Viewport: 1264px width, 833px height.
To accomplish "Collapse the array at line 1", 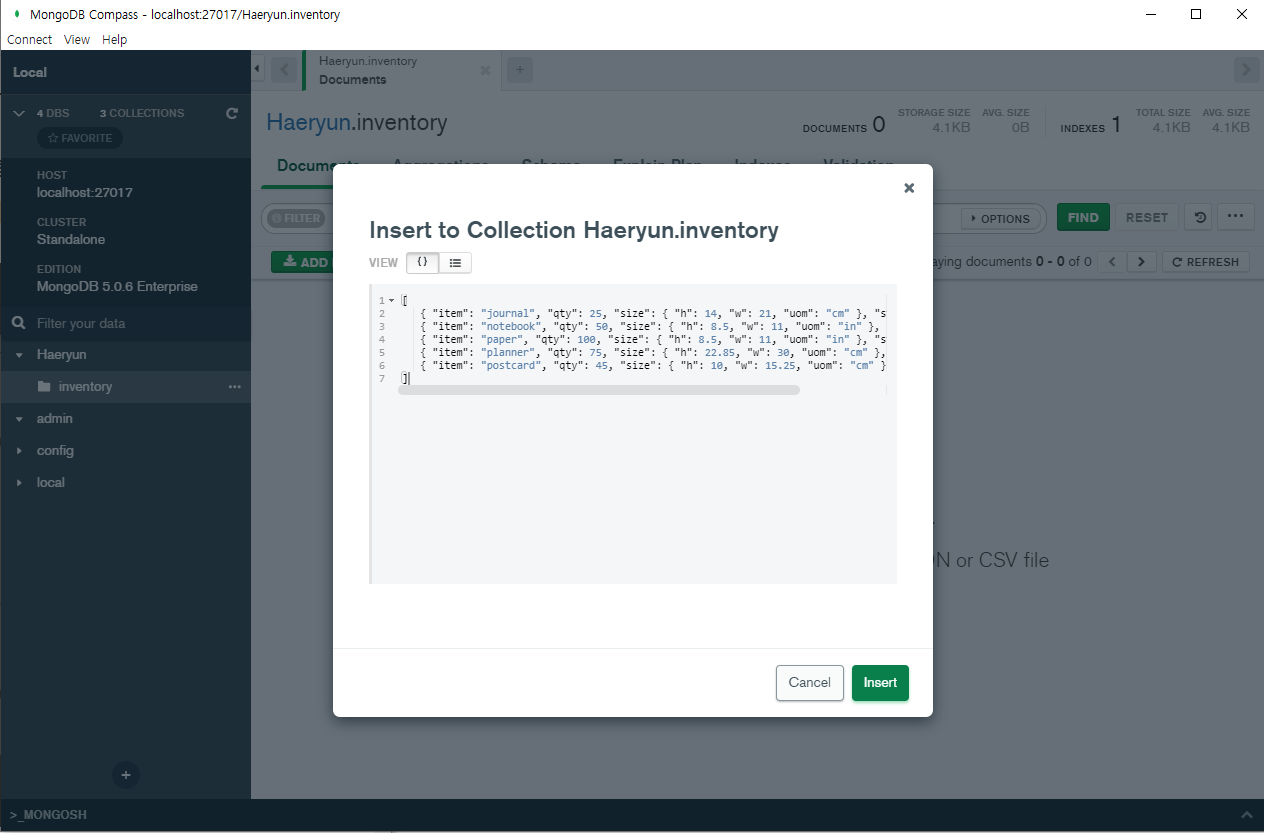I will (391, 301).
